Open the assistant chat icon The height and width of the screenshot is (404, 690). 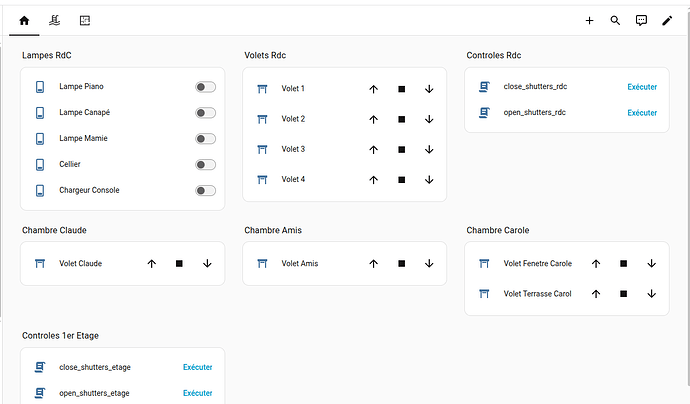pos(641,21)
